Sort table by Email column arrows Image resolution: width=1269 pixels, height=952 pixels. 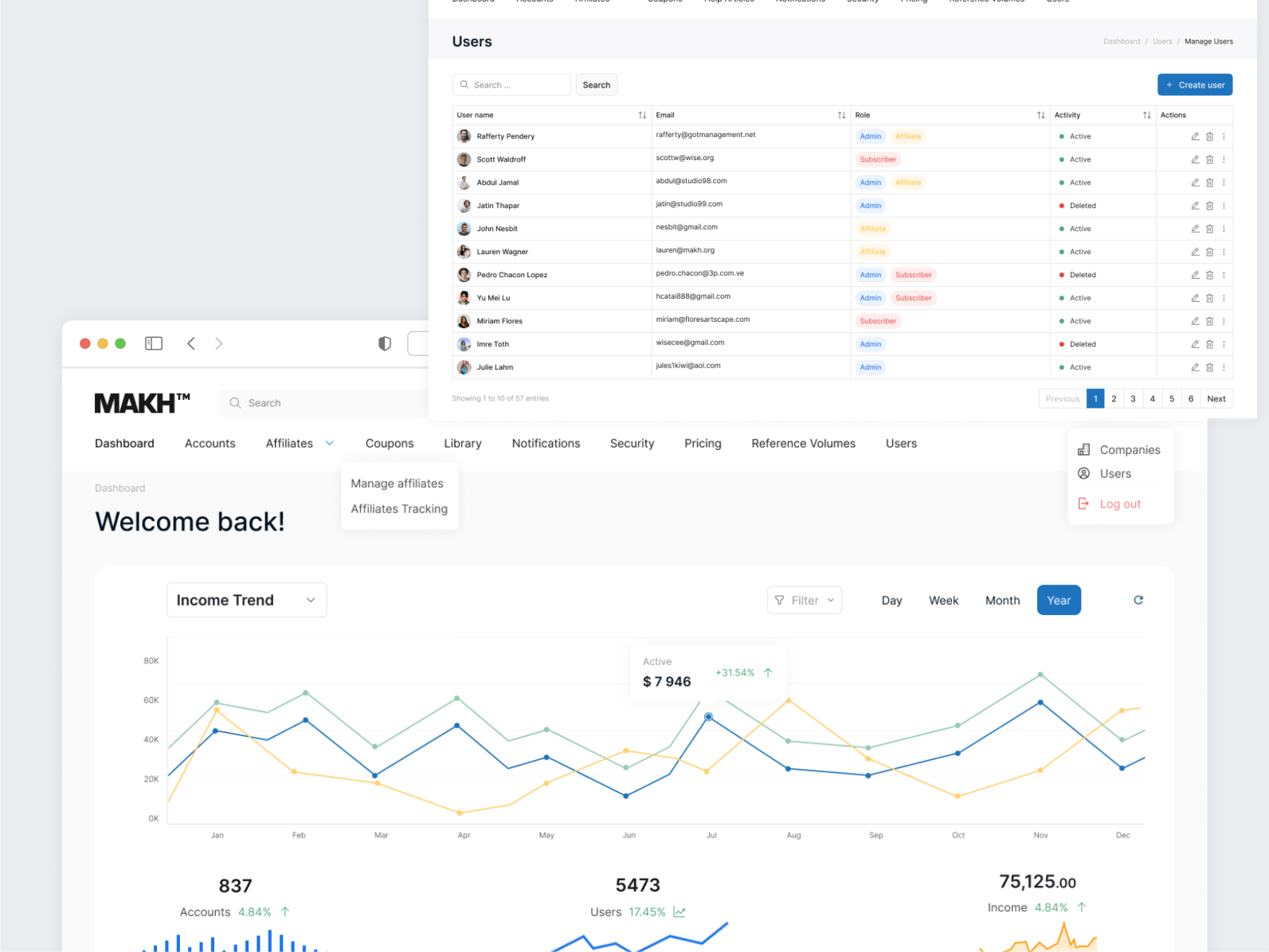click(841, 115)
